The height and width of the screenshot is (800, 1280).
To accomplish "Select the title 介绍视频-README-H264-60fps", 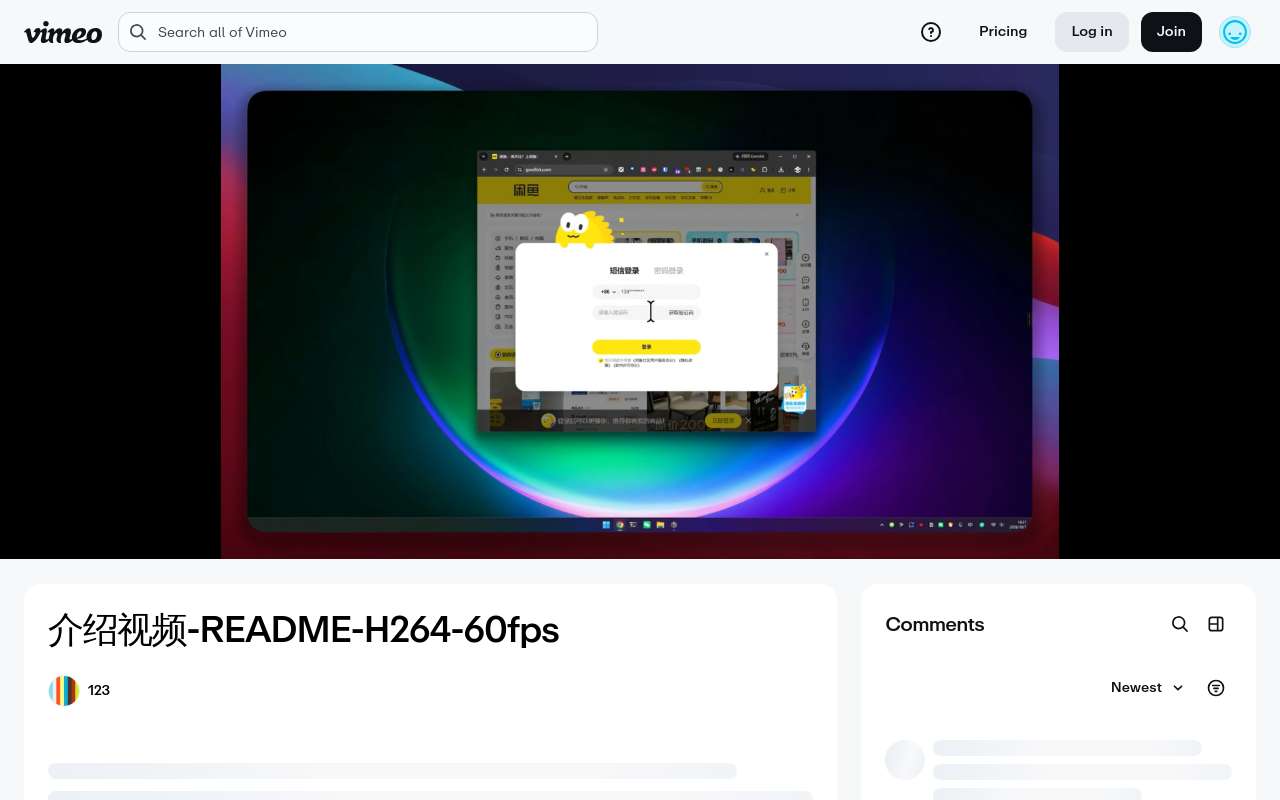I will [304, 630].
